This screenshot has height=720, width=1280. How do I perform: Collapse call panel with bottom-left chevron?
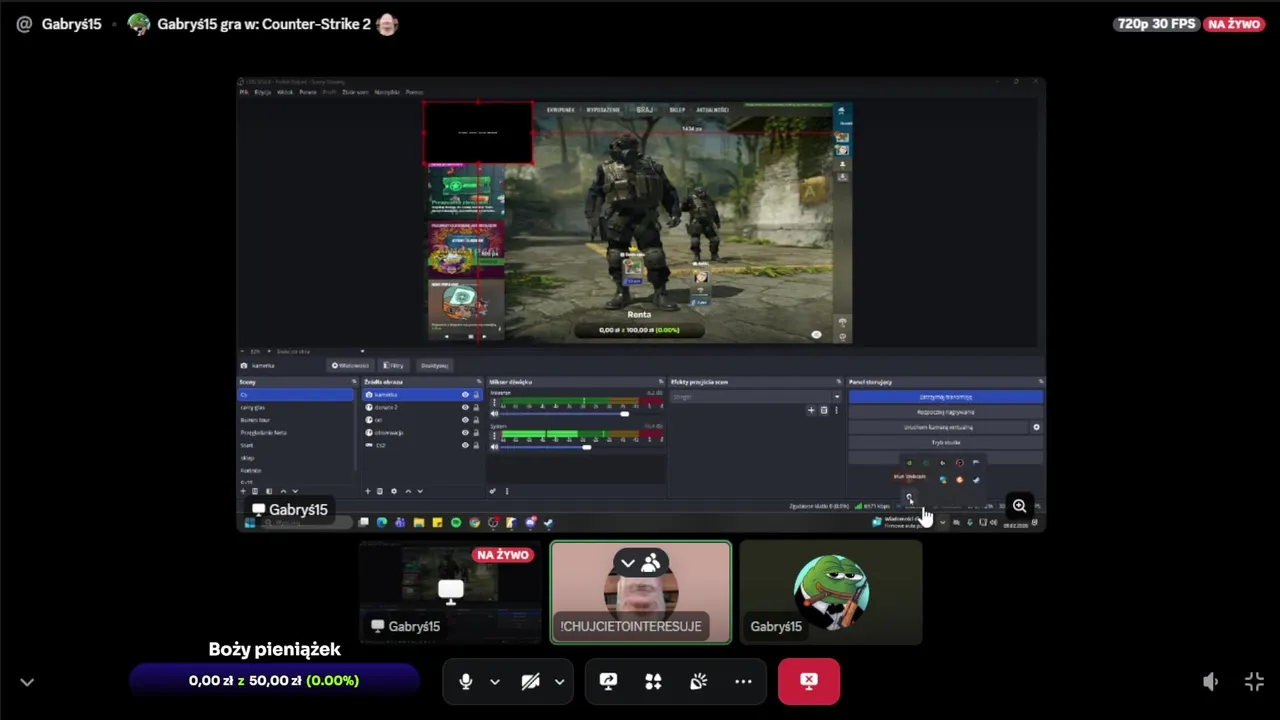tap(27, 682)
